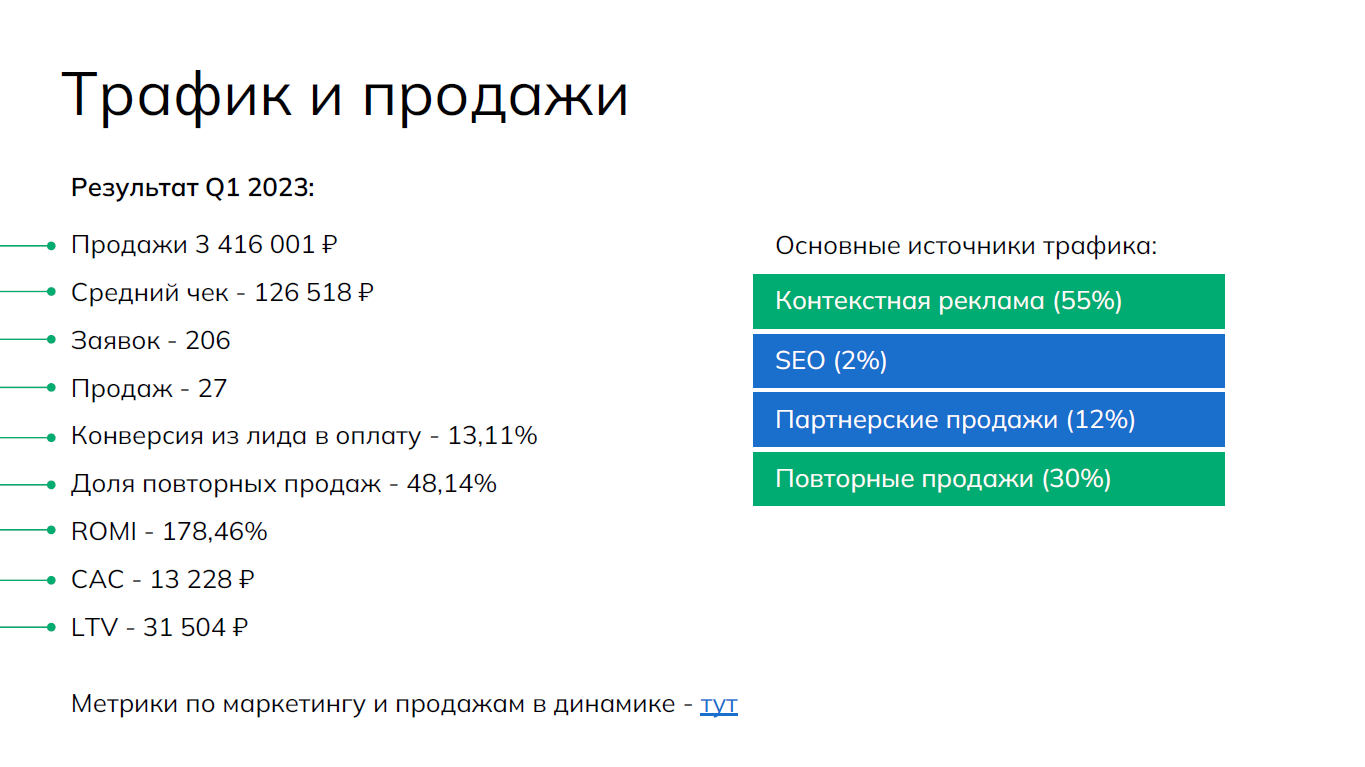Click the slide title "Трафик и продажи"
Image resolution: width=1365 pixels, height=767 pixels.
pyautogui.click(x=345, y=98)
